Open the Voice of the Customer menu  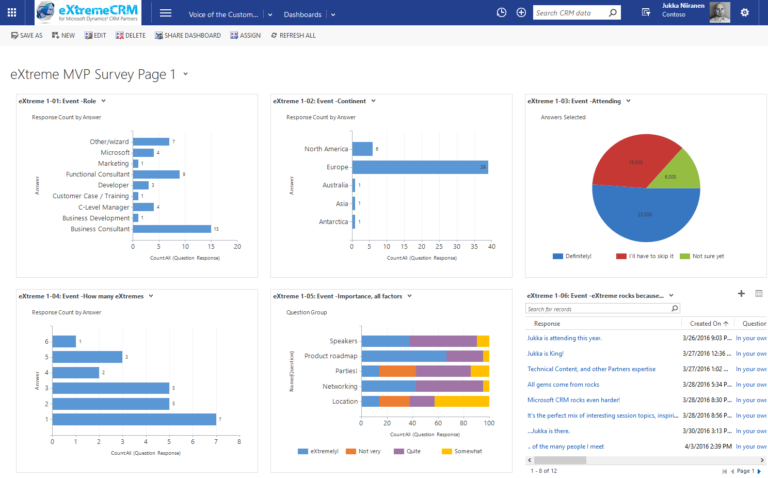(223, 15)
